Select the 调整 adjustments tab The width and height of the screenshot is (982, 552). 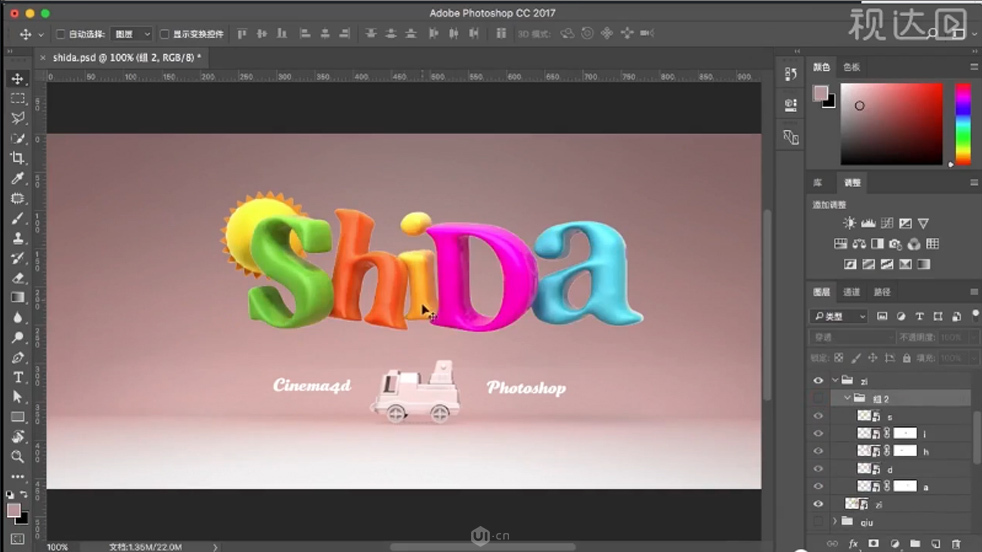point(852,183)
